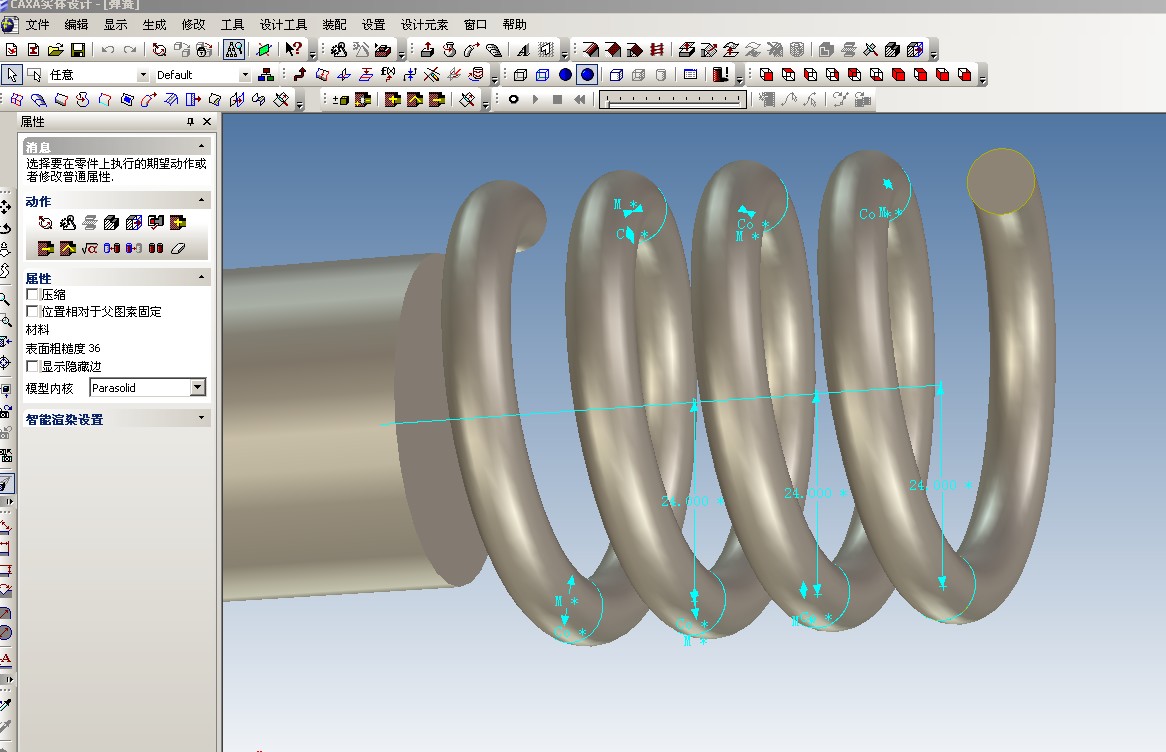Close the 属性 panel
Viewport: 1166px width, 752px height.
(207, 121)
